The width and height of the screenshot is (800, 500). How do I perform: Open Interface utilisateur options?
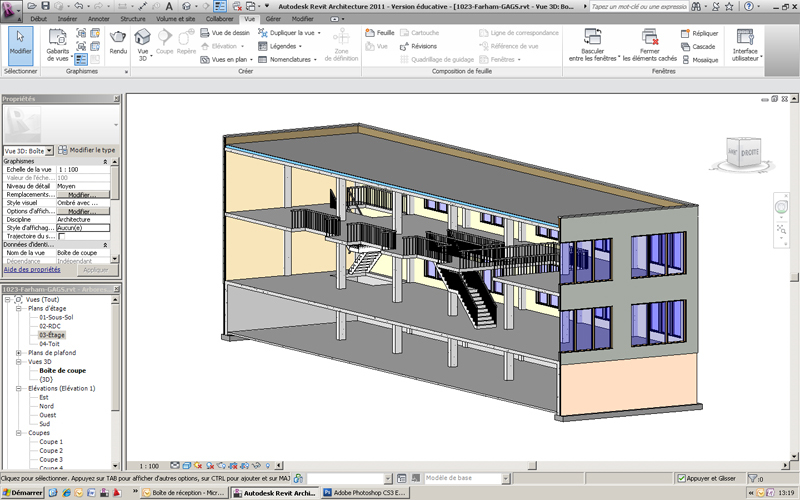[745, 45]
